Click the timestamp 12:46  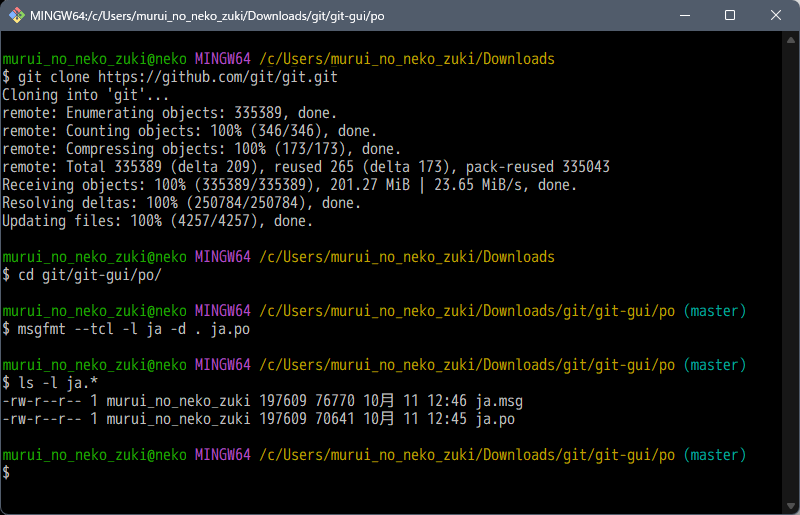(x=447, y=401)
